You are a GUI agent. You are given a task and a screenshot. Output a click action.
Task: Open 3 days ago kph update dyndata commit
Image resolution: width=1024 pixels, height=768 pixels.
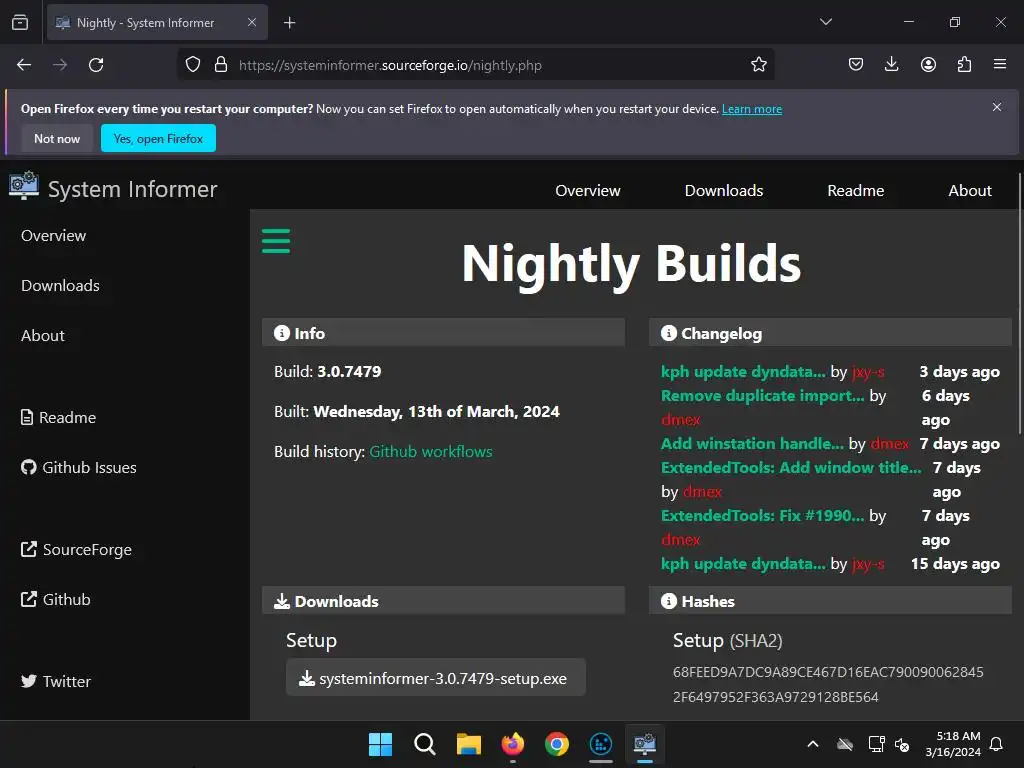point(743,372)
